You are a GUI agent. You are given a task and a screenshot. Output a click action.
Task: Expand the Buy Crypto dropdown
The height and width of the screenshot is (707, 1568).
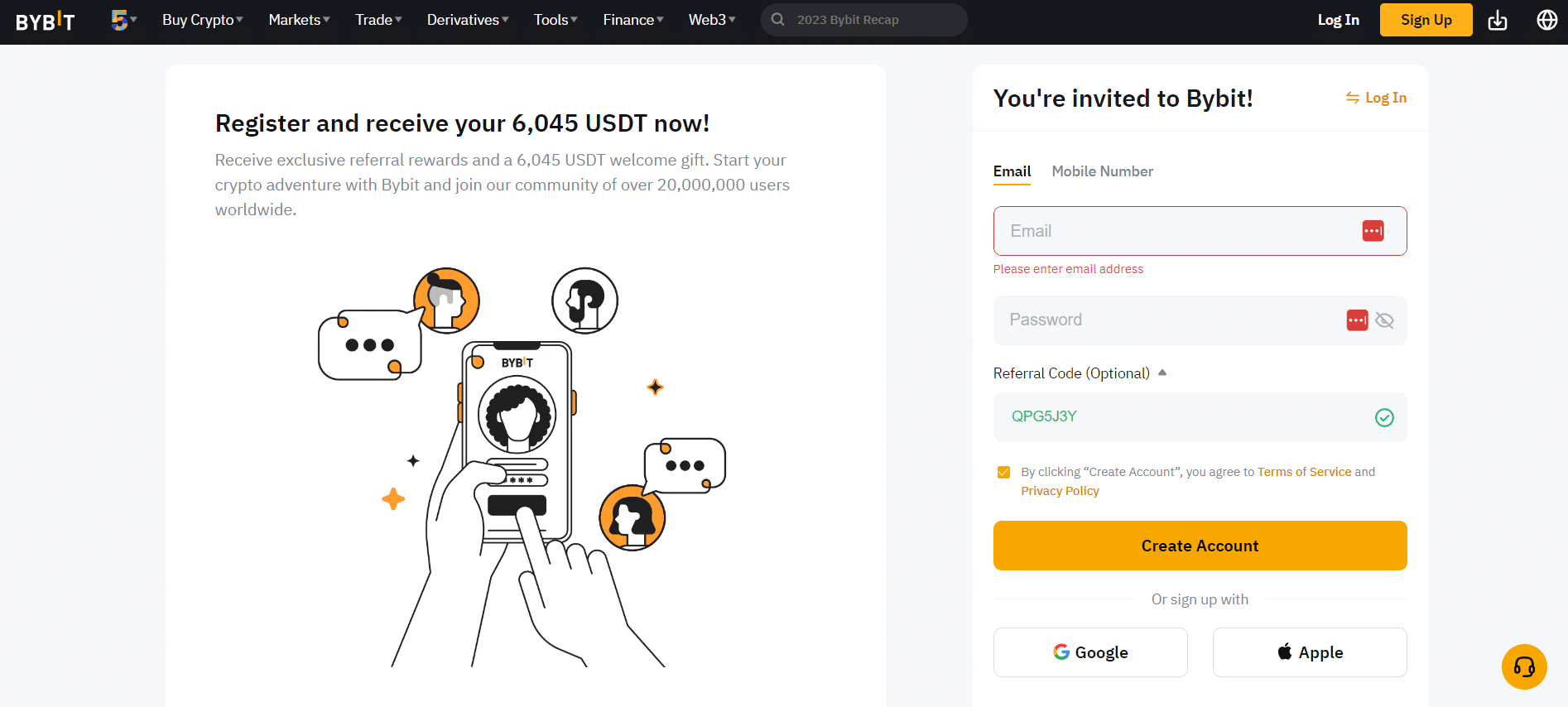203,20
